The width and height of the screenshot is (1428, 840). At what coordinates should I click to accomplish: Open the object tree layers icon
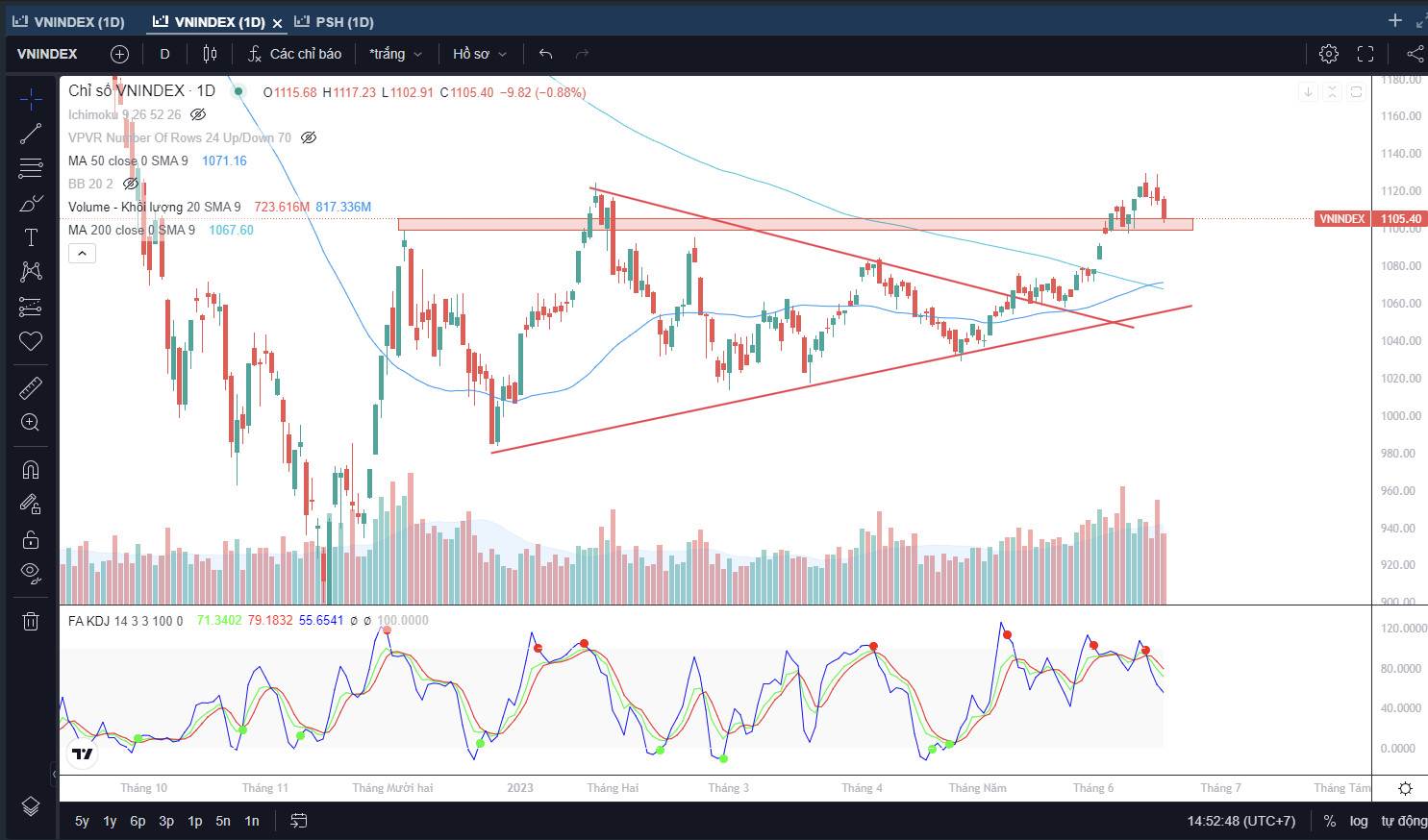pyautogui.click(x=31, y=805)
